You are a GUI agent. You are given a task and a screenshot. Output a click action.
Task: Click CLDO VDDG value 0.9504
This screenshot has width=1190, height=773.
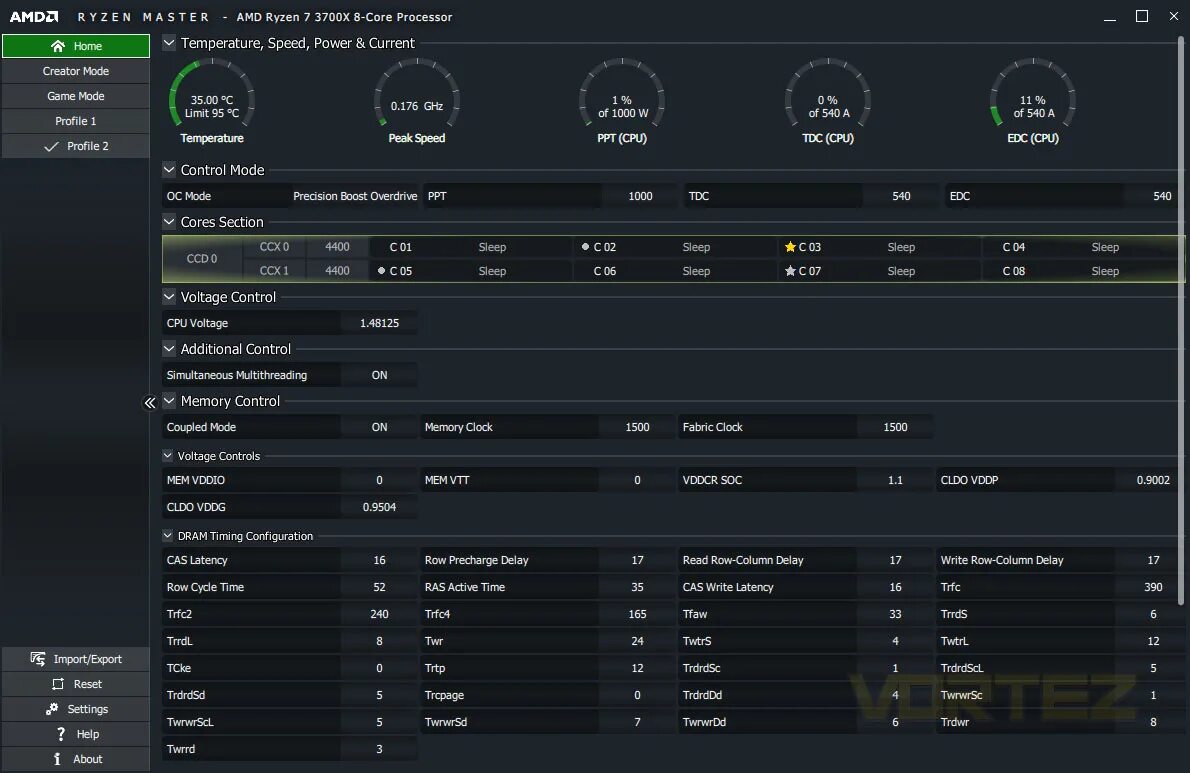coord(379,507)
